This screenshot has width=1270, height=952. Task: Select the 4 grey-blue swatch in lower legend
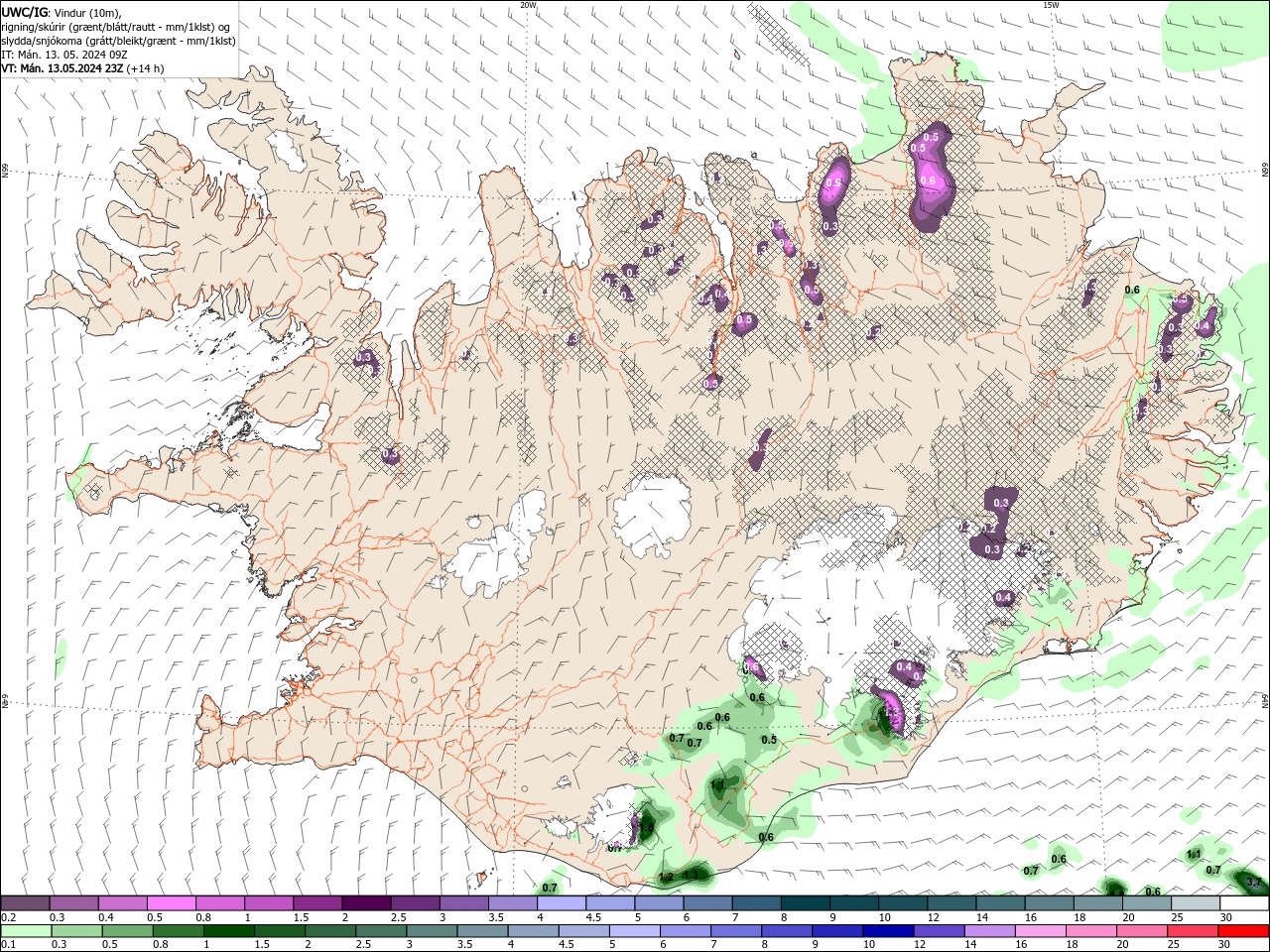532,931
